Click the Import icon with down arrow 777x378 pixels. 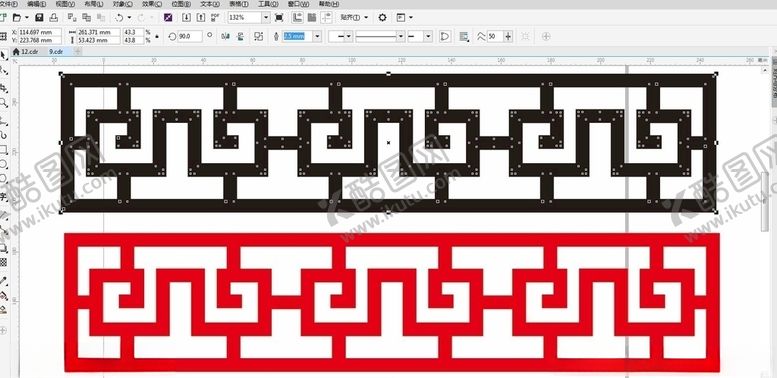pyautogui.click(x=186, y=17)
